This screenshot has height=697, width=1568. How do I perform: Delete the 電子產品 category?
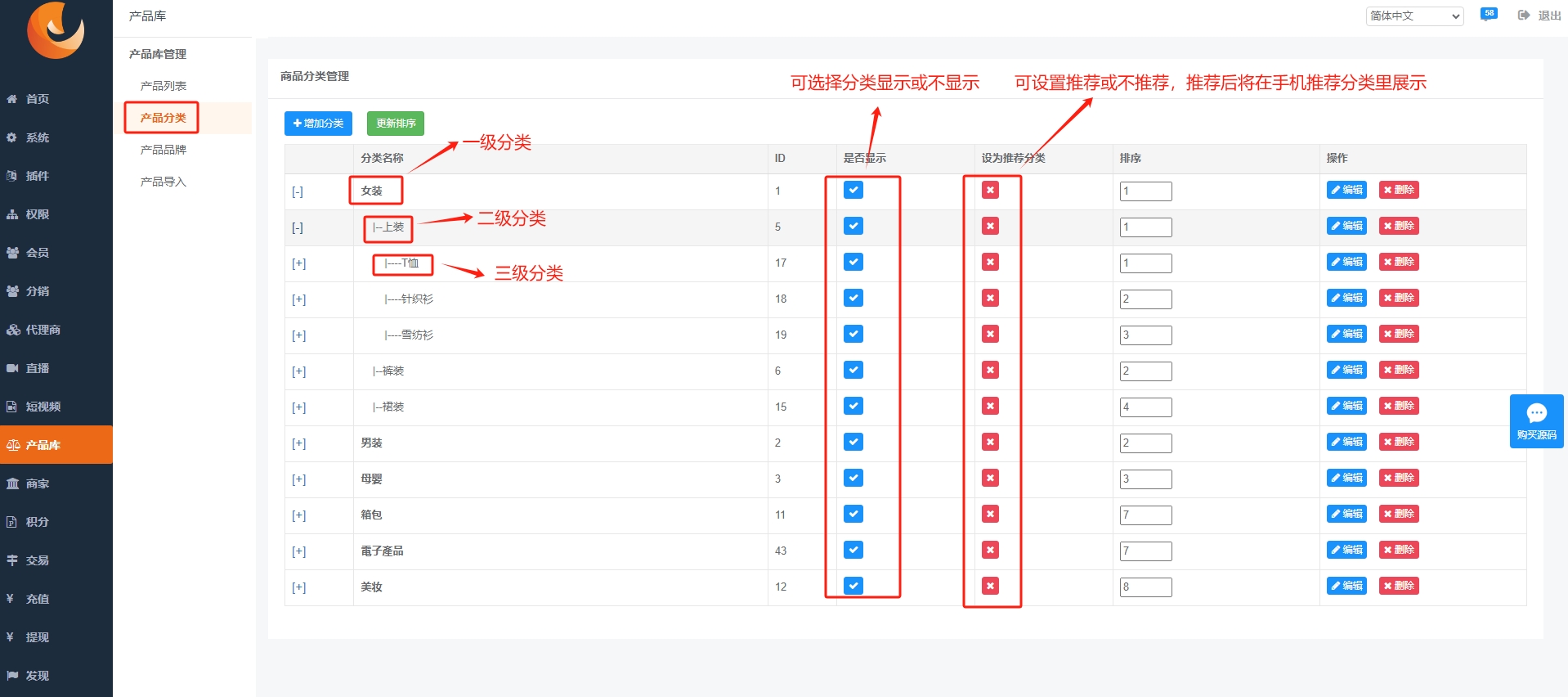tap(1399, 550)
